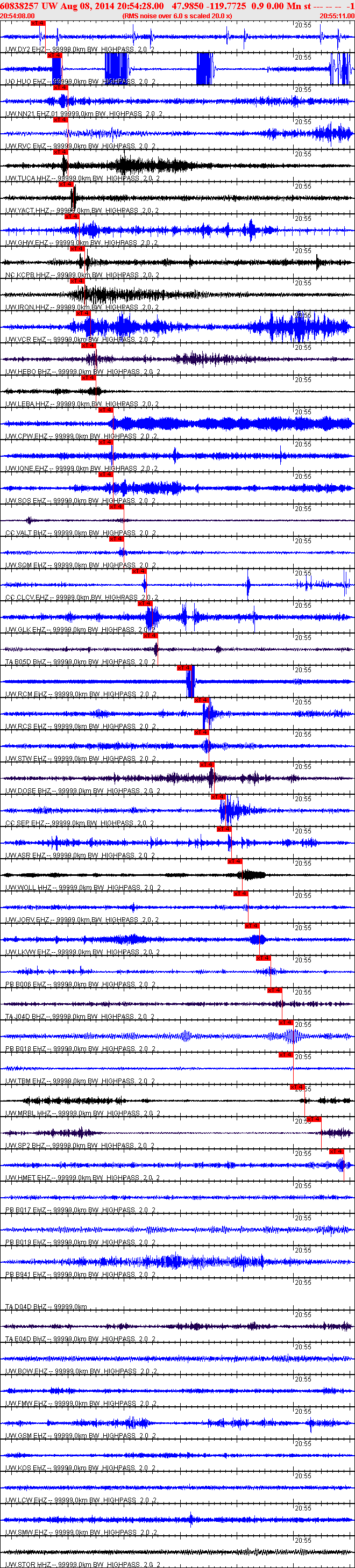The width and height of the screenshot is (355, 1568).
Task: Select the UW.VCR EHZ station label
Action: (x=80, y=340)
